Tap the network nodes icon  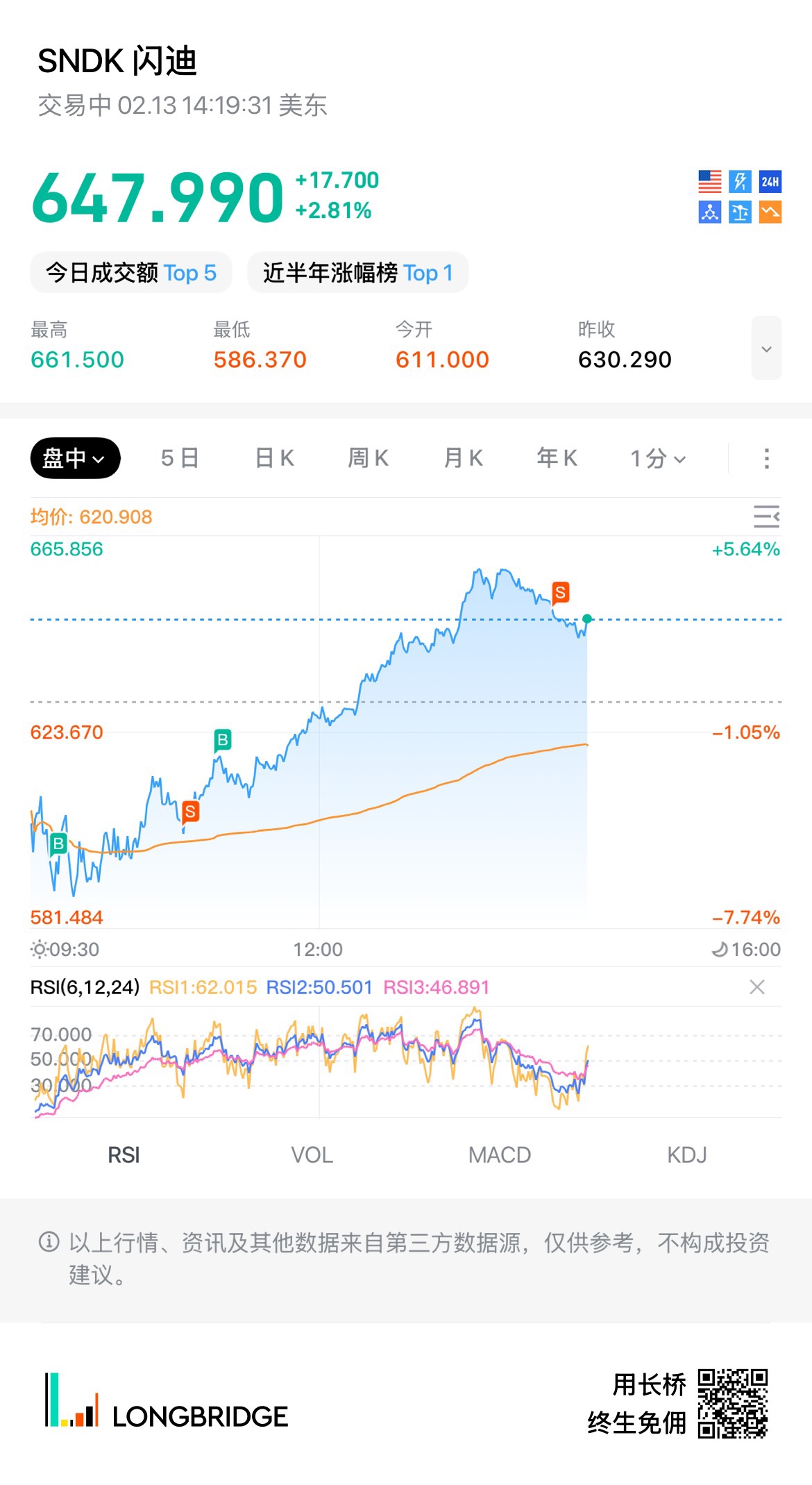tap(709, 212)
